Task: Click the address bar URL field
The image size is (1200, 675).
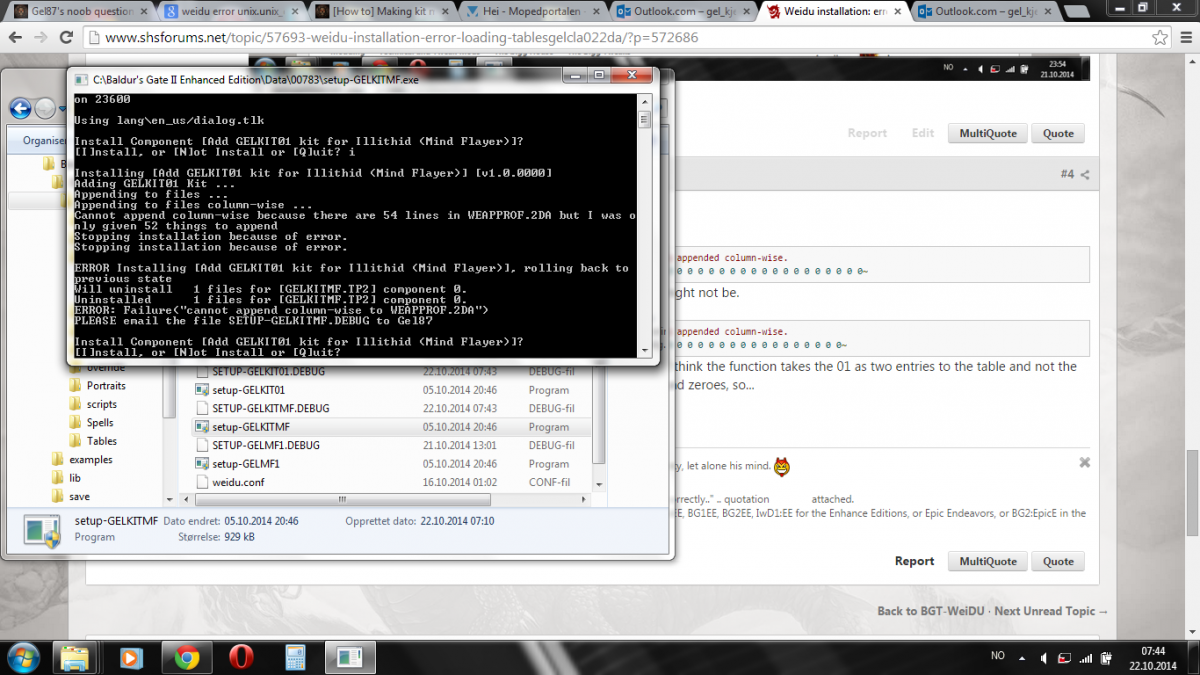Action: tap(620, 38)
